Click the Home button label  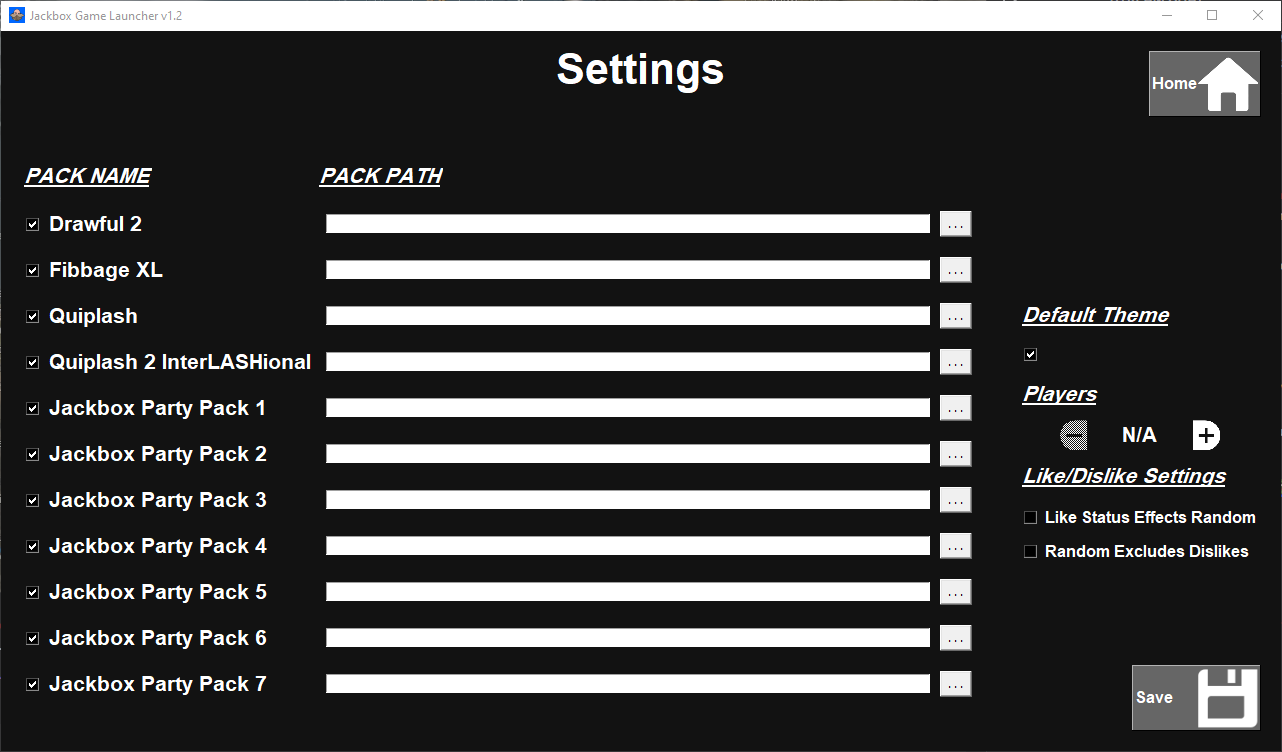[x=1173, y=83]
